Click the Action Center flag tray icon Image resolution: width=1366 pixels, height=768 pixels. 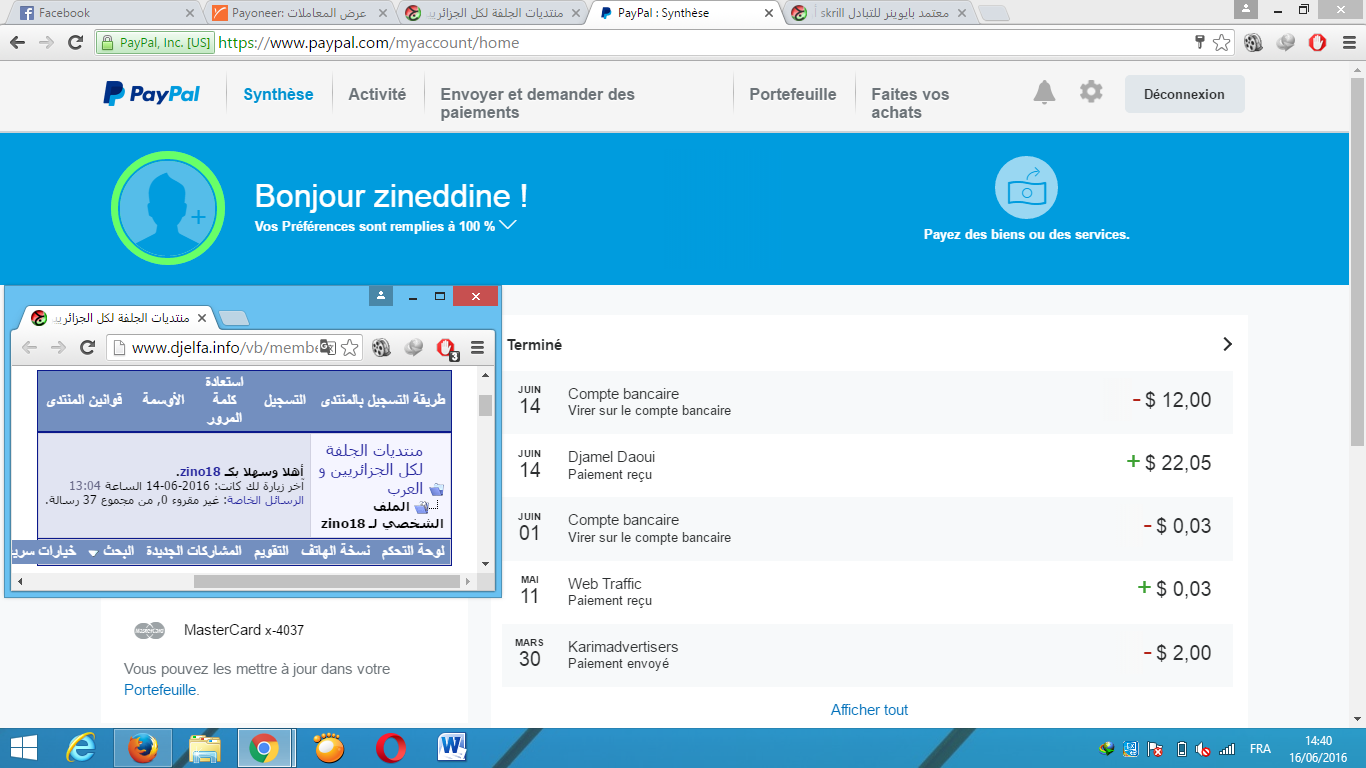(1155, 749)
